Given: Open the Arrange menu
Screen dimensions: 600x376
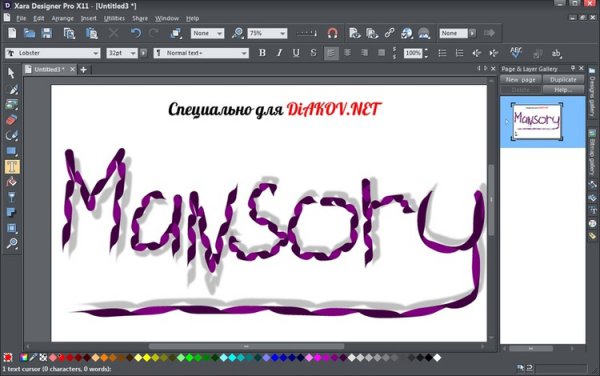Looking at the screenshot, I should [x=62, y=18].
